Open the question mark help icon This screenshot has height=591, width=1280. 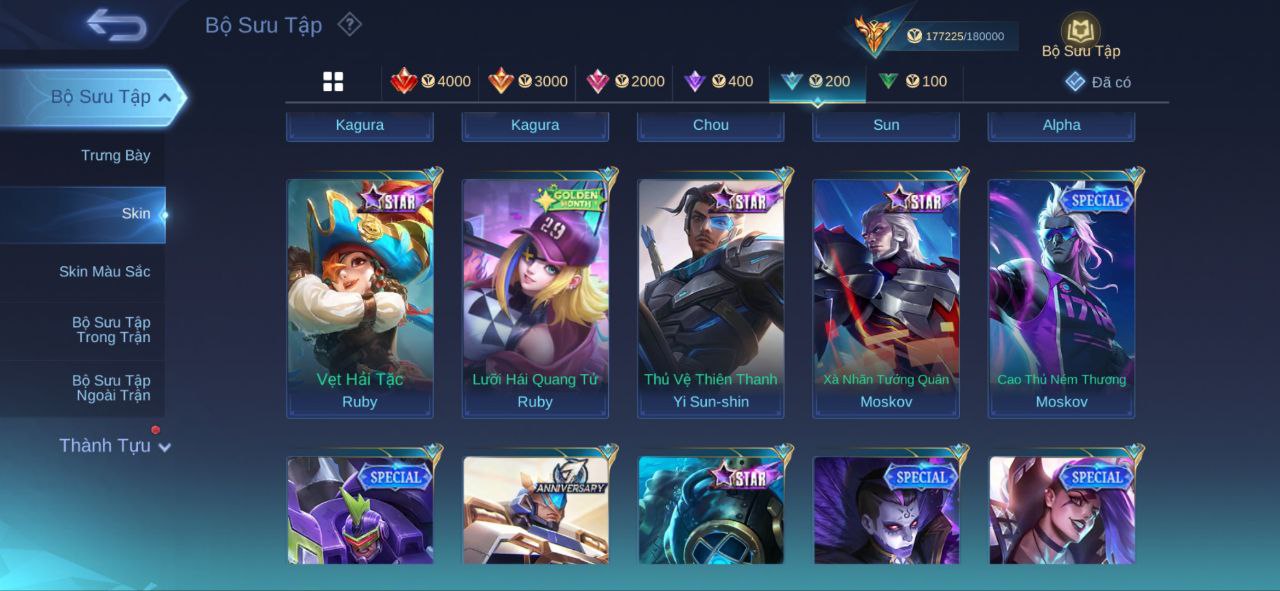[349, 24]
